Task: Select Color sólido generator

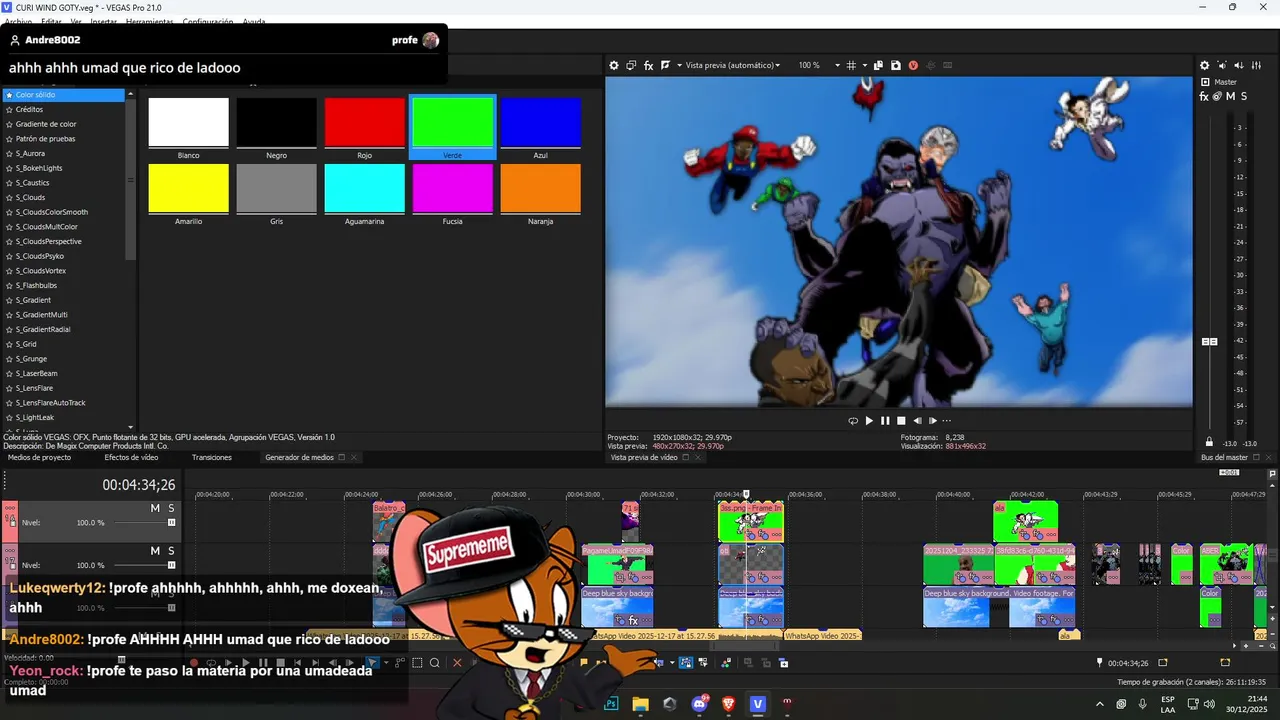Action: pos(63,95)
